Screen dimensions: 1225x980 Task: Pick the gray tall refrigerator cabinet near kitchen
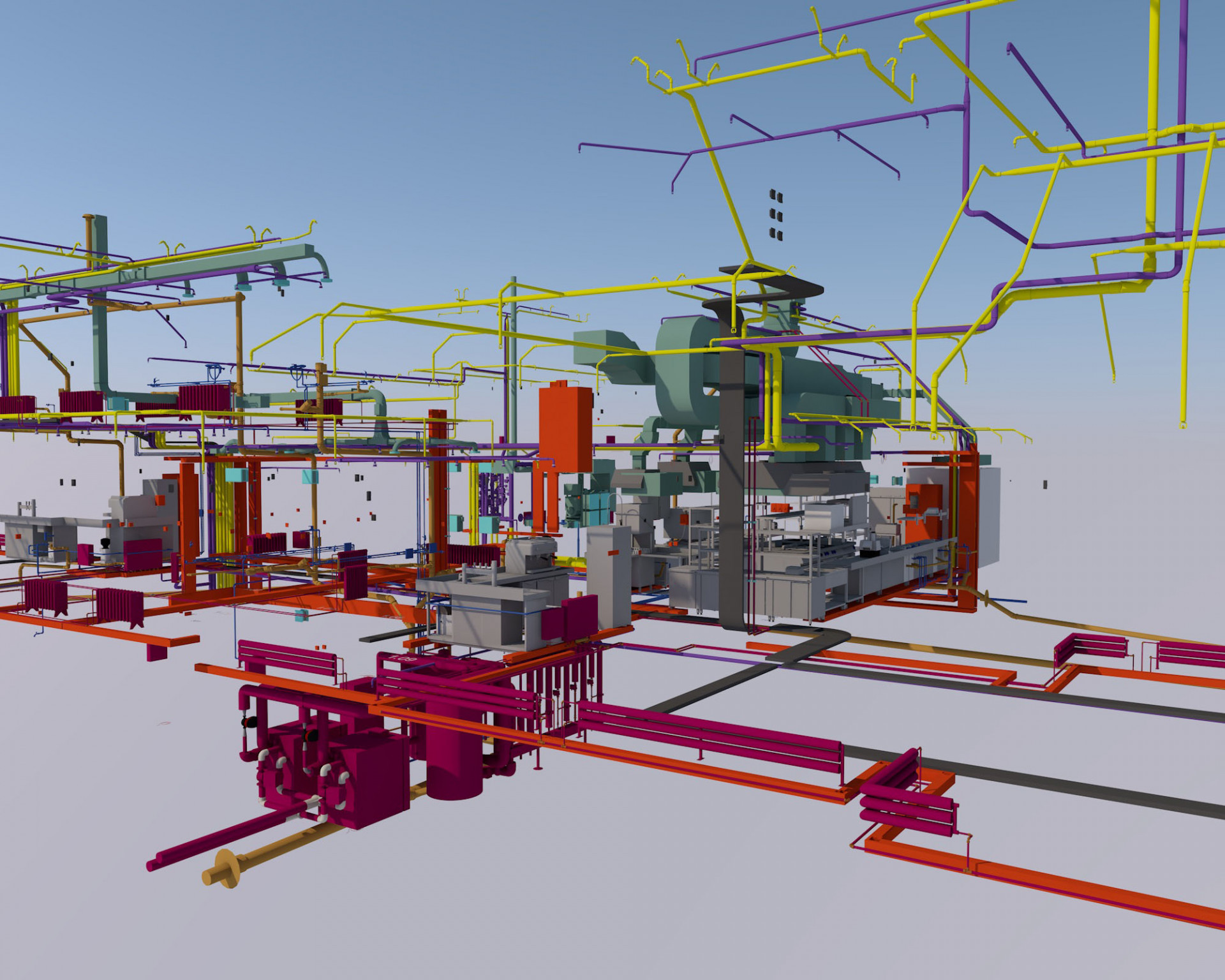(x=608, y=576)
